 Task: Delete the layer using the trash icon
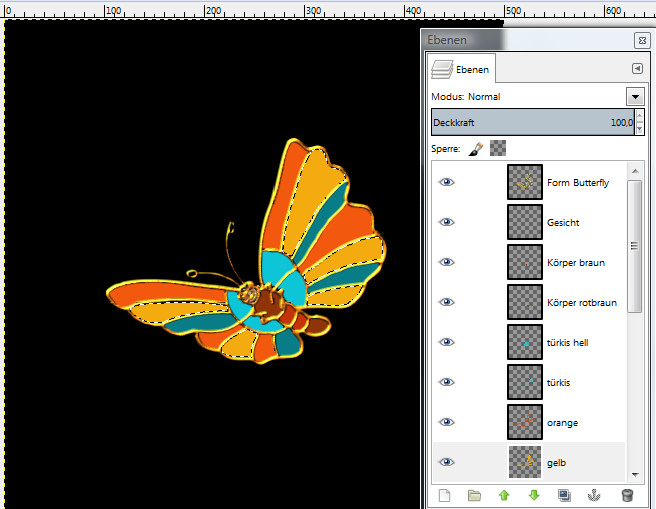[627, 495]
